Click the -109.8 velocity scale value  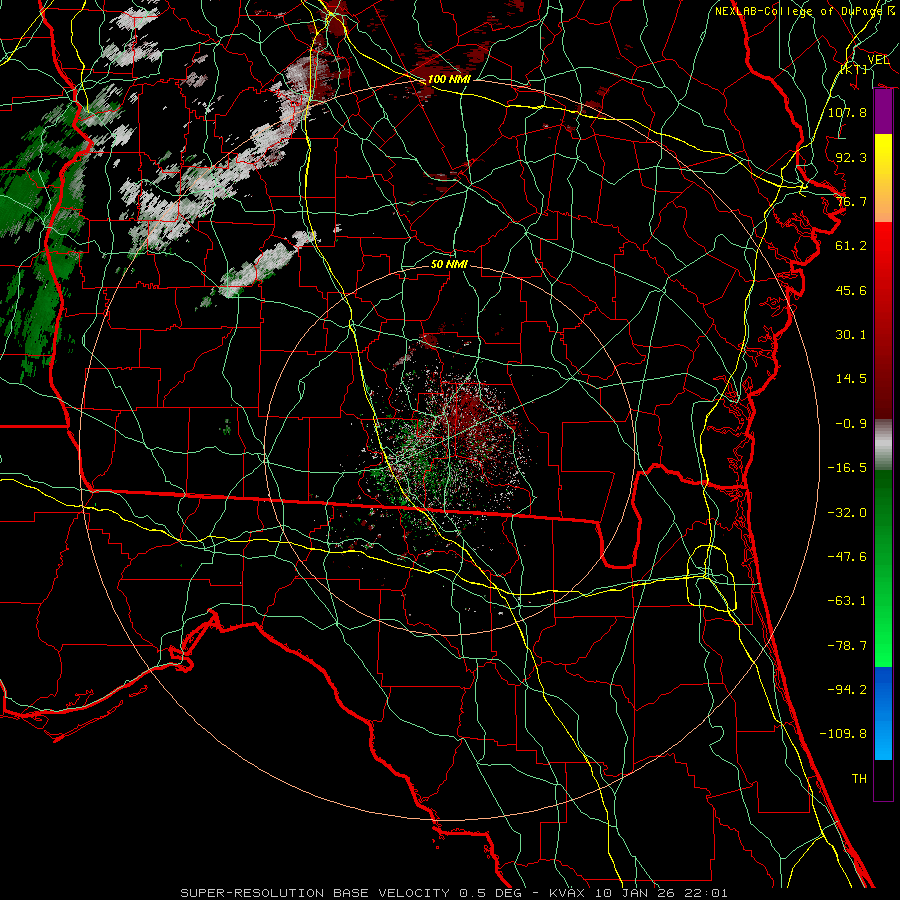843,734
